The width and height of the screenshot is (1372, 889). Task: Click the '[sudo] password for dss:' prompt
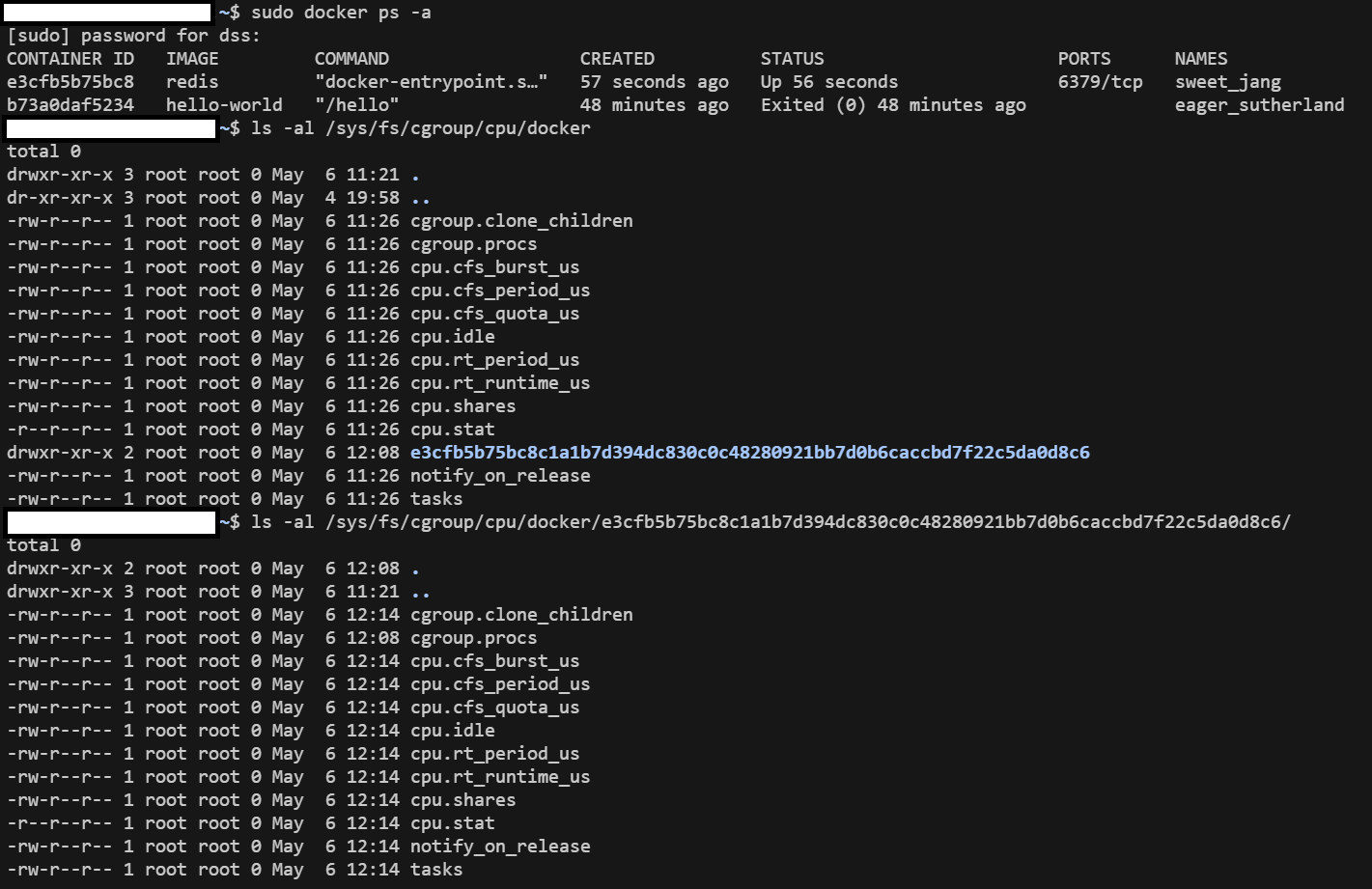(133, 36)
